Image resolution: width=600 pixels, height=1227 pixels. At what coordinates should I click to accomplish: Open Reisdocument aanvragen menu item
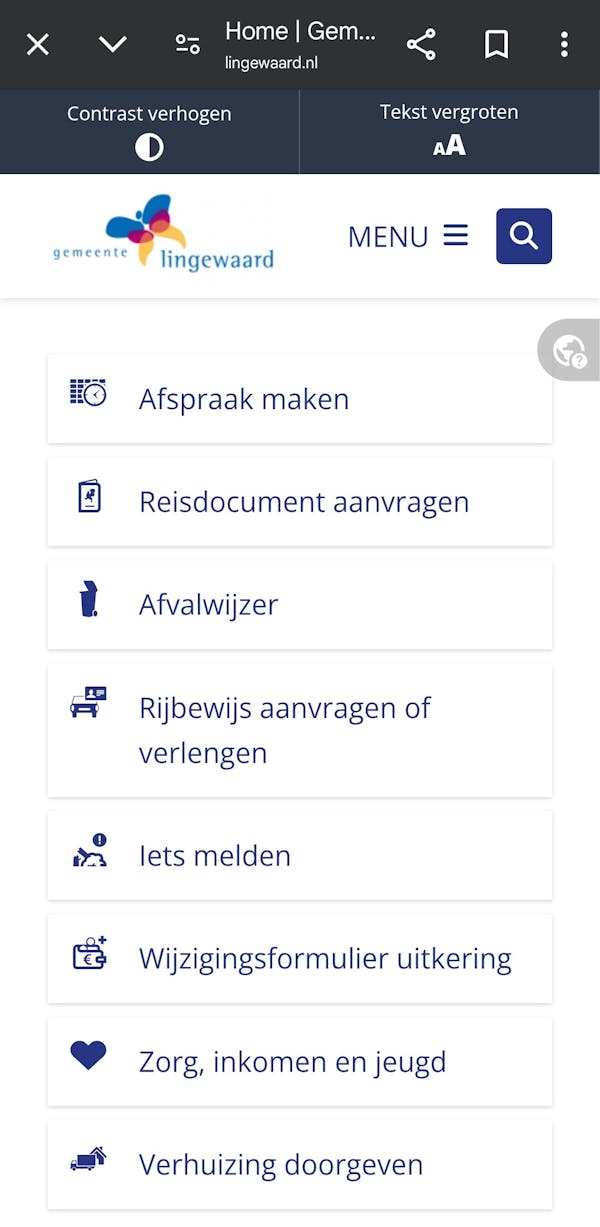[304, 502]
